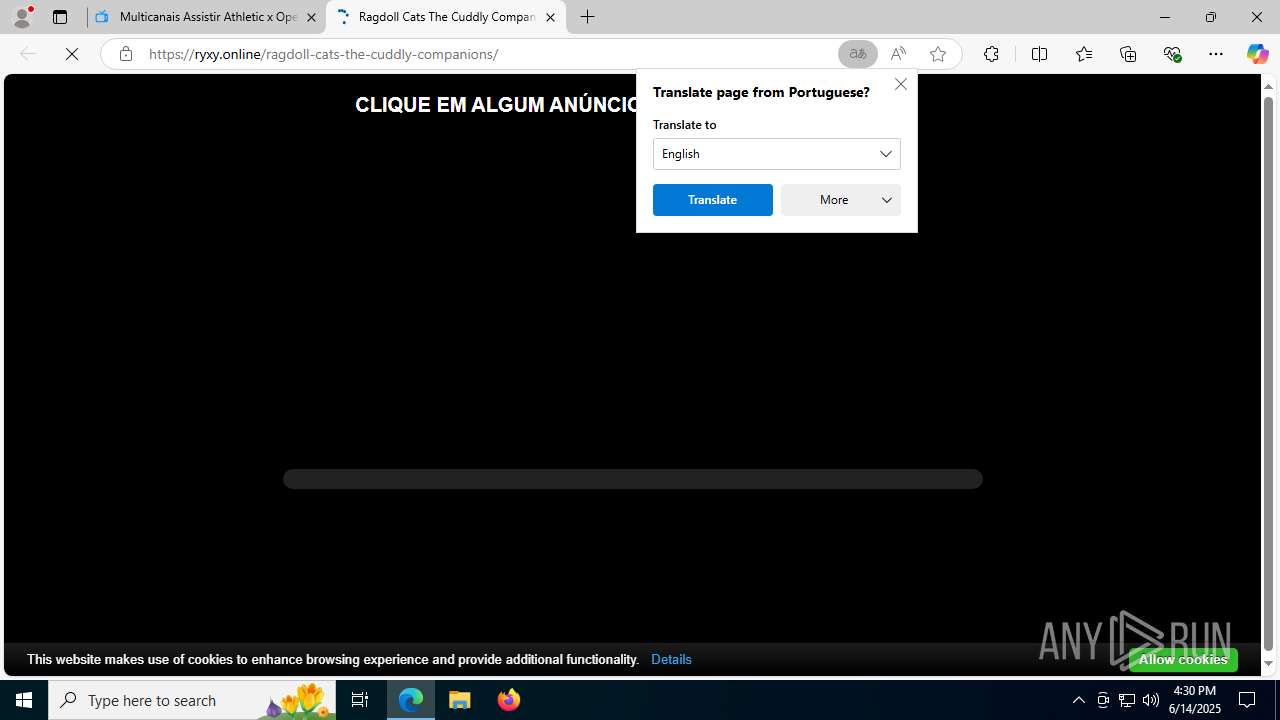Select the Ragdoll Cats tab
This screenshot has width=1280, height=720.
click(x=446, y=17)
